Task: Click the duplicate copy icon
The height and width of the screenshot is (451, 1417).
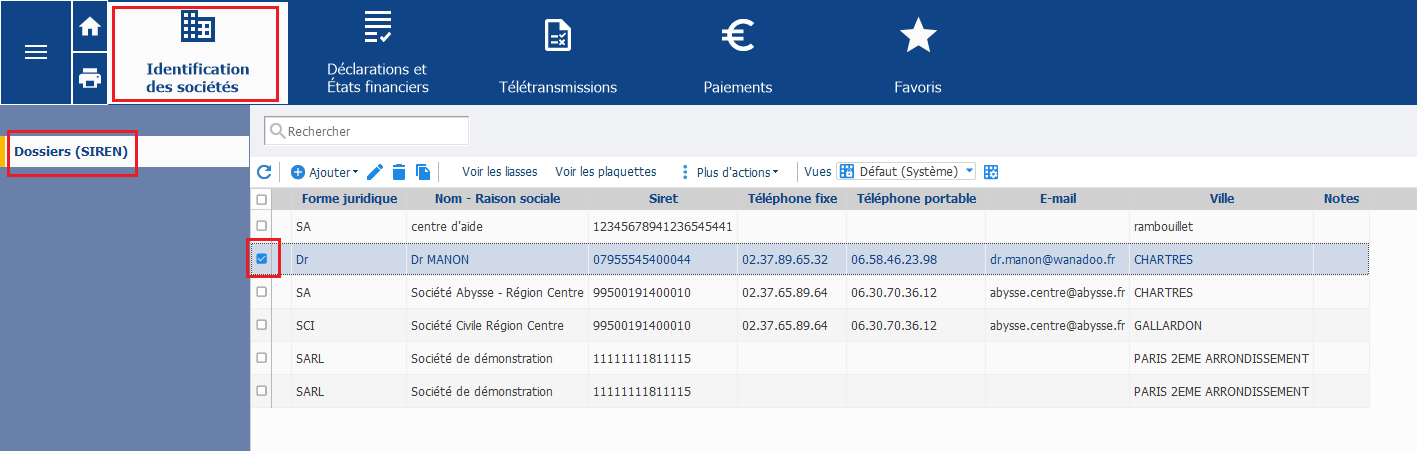Action: tap(422, 172)
